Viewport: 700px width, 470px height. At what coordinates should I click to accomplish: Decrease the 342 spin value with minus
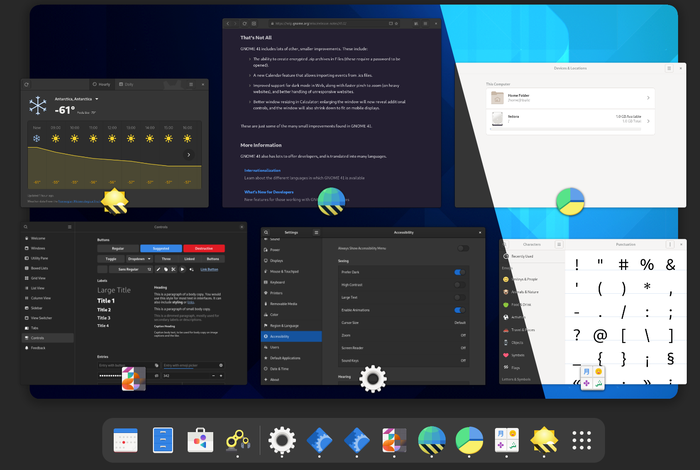click(x=213, y=376)
